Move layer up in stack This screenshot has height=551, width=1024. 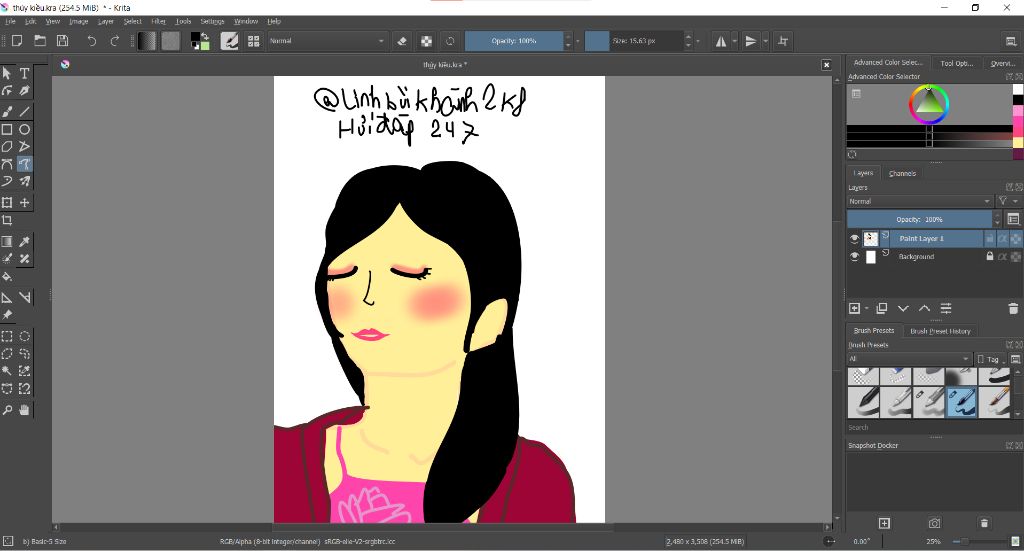(924, 308)
